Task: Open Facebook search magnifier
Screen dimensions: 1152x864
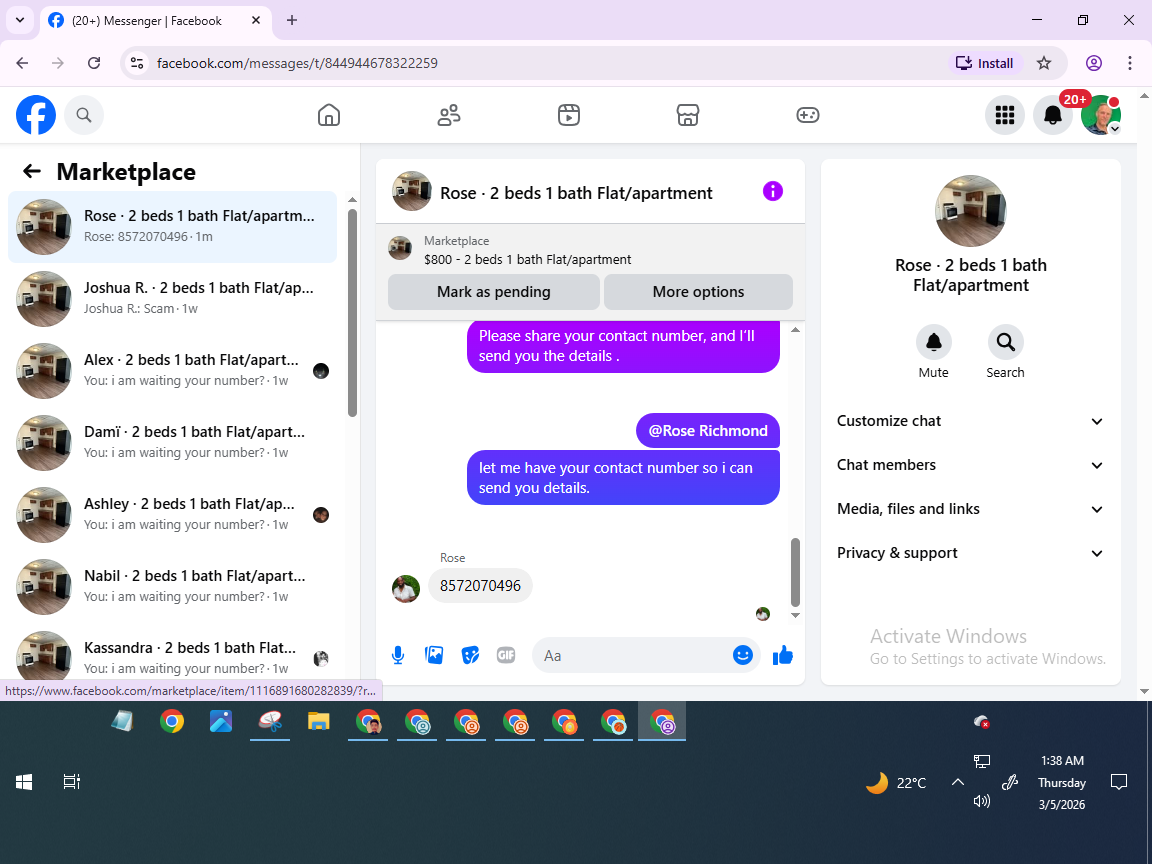Action: (84, 115)
